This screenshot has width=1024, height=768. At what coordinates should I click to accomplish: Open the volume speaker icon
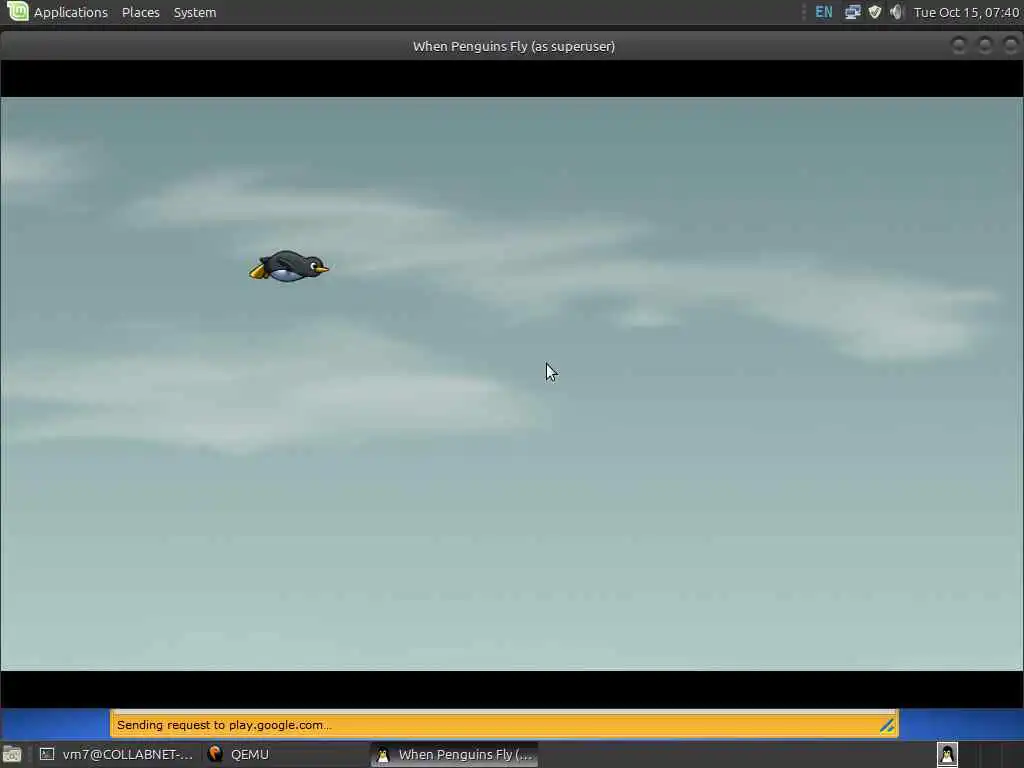point(896,12)
